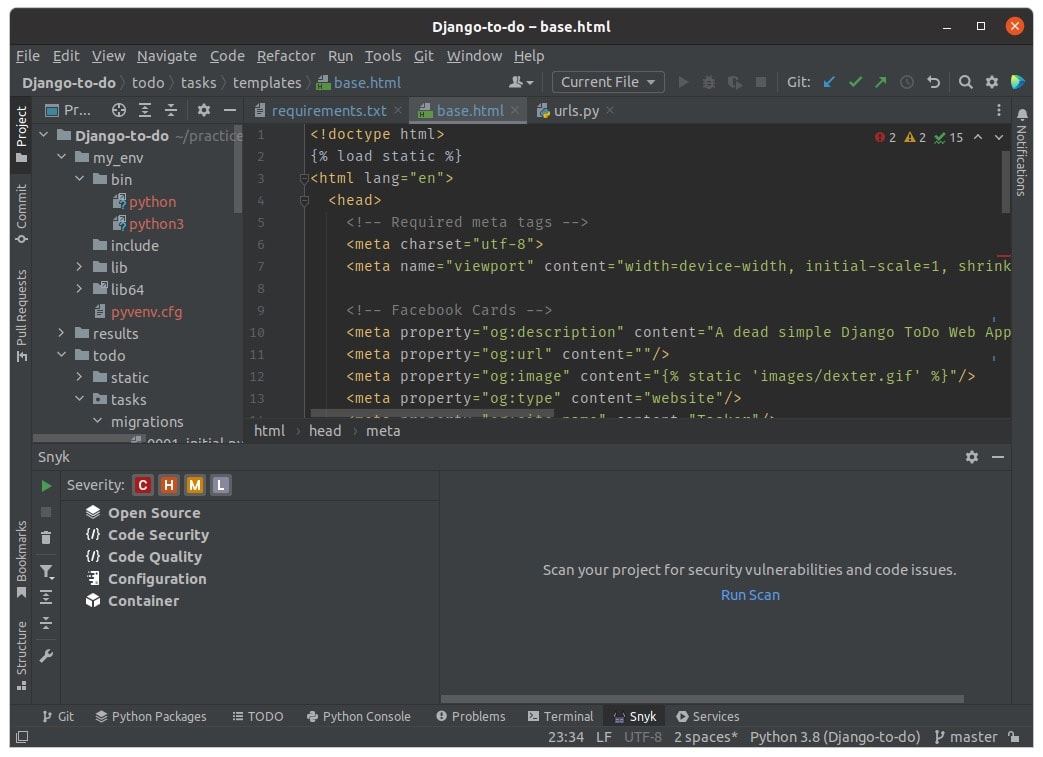Switch to the urls.py editor tab

click(575, 110)
